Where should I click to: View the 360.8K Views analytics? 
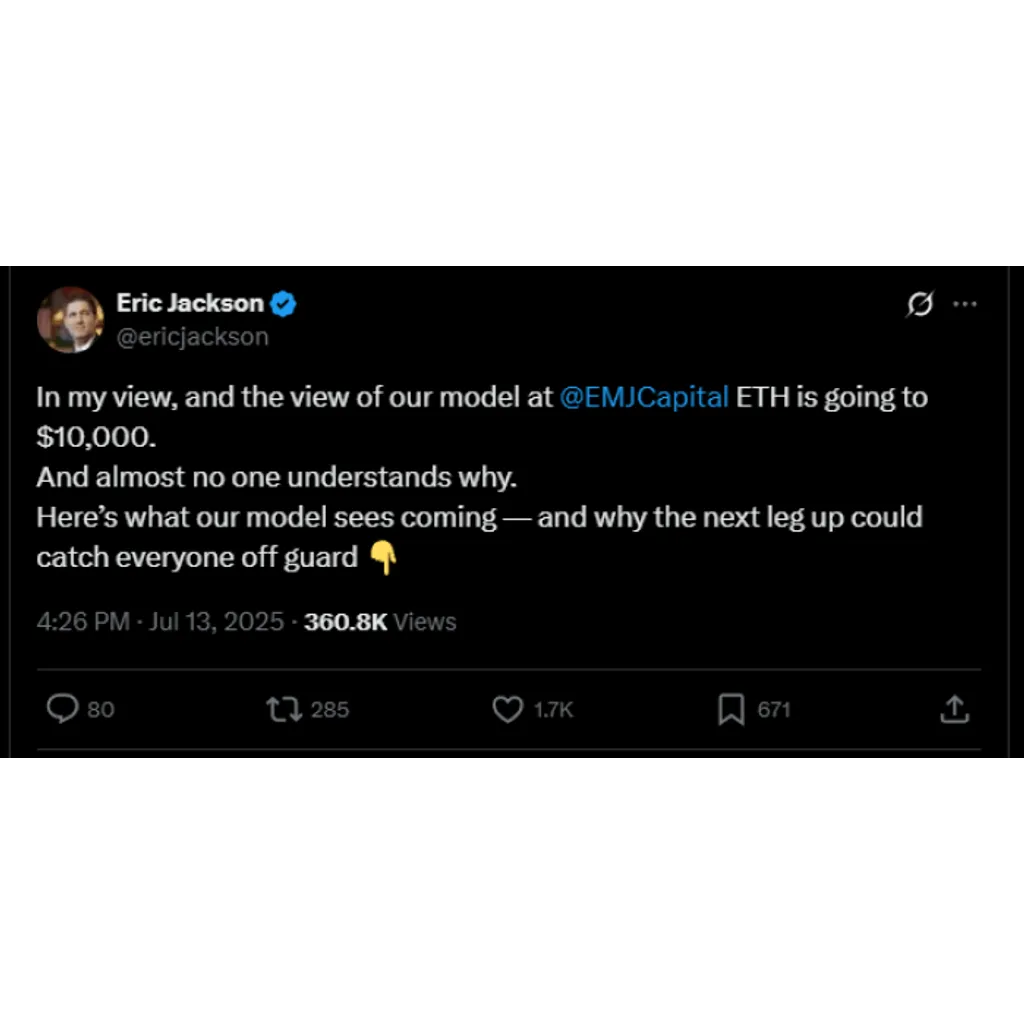[x=380, y=622]
